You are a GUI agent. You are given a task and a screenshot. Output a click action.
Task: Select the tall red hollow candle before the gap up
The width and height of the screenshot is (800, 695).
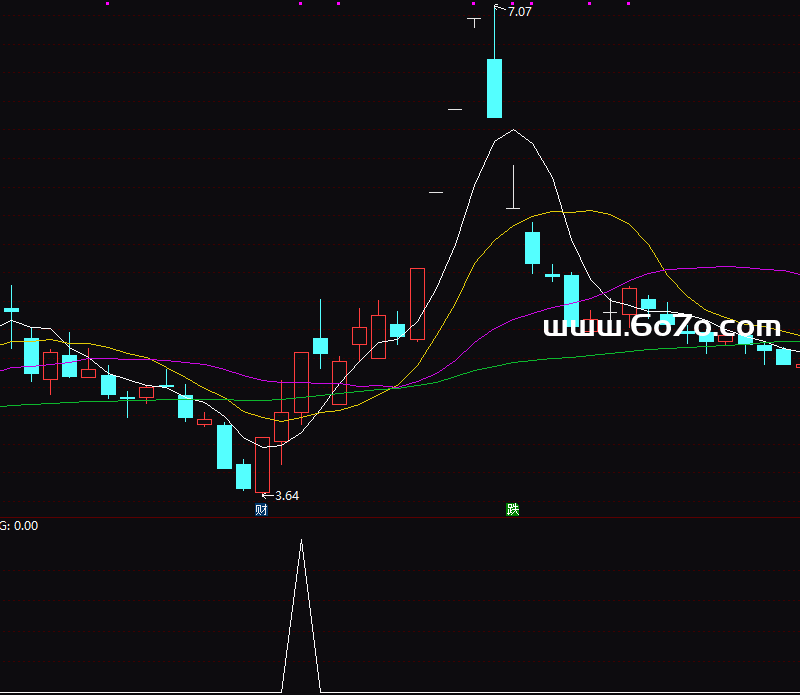(x=417, y=304)
